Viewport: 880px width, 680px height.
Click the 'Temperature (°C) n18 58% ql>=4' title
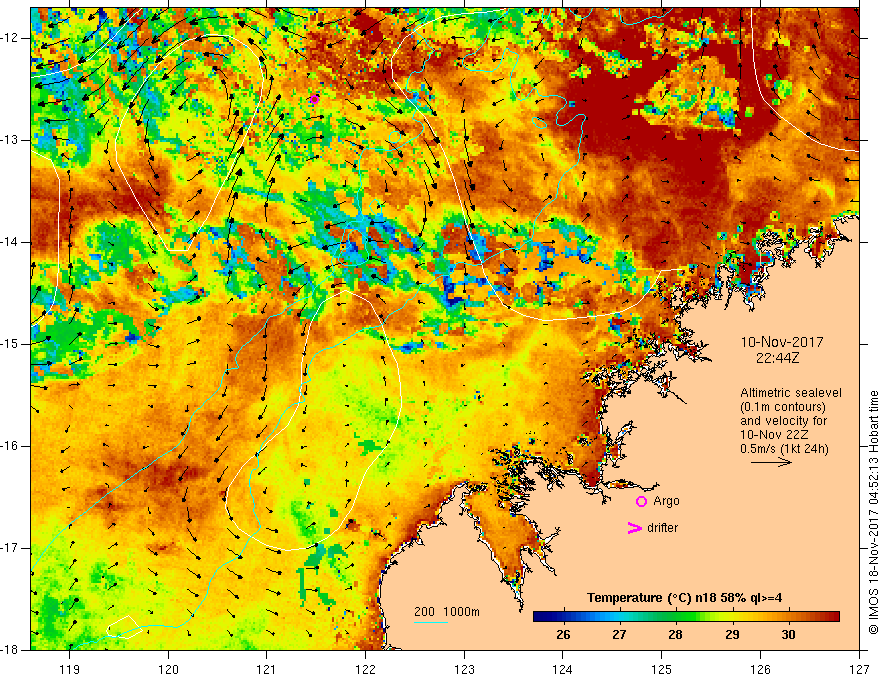[684, 598]
